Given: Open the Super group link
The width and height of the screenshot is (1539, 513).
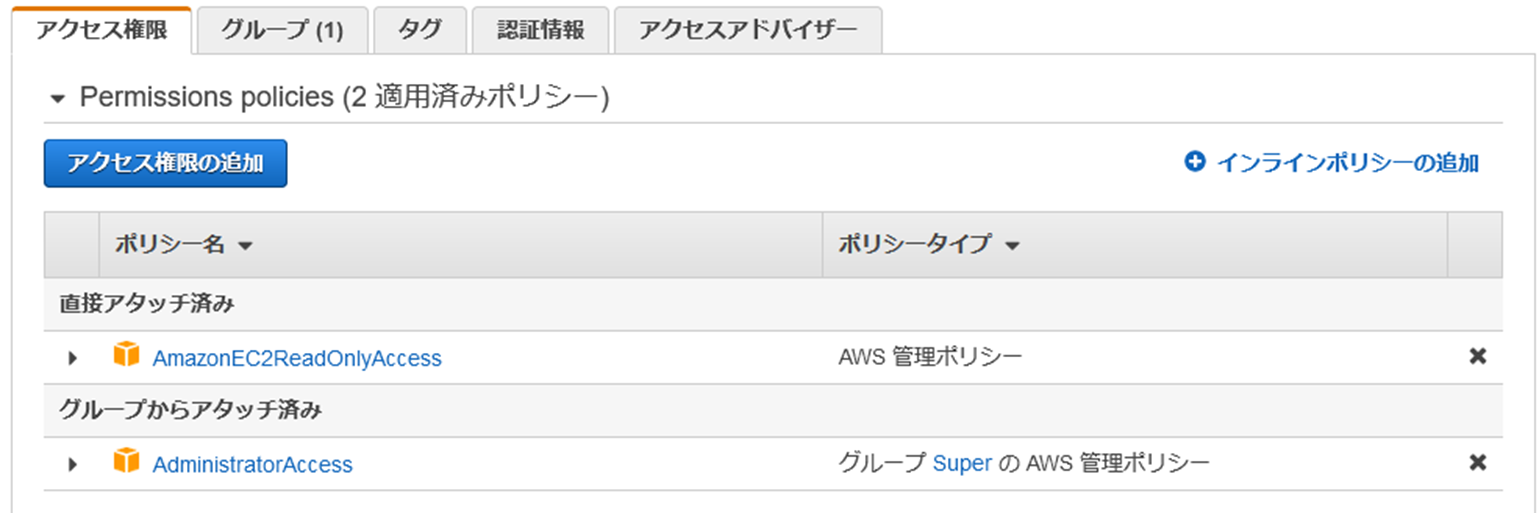Looking at the screenshot, I should [x=962, y=463].
